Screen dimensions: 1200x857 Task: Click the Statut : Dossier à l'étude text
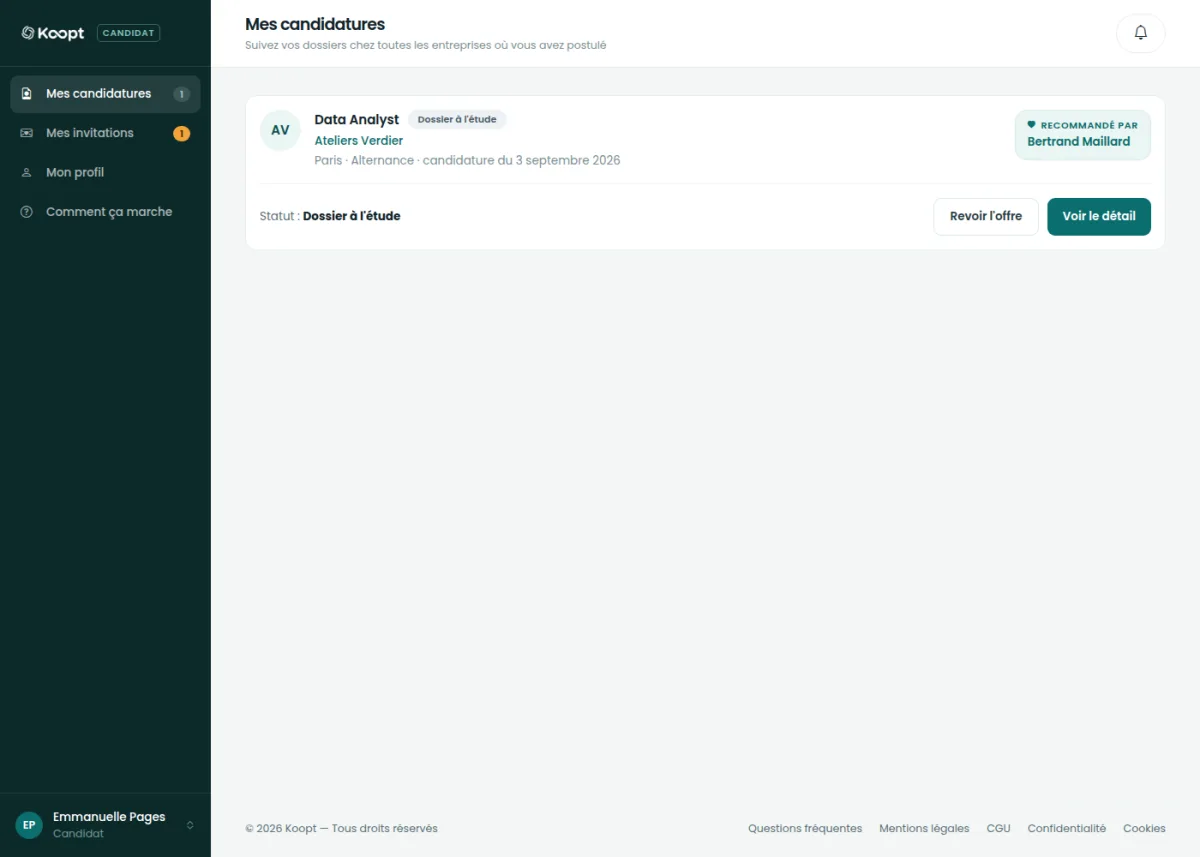pyautogui.click(x=330, y=216)
